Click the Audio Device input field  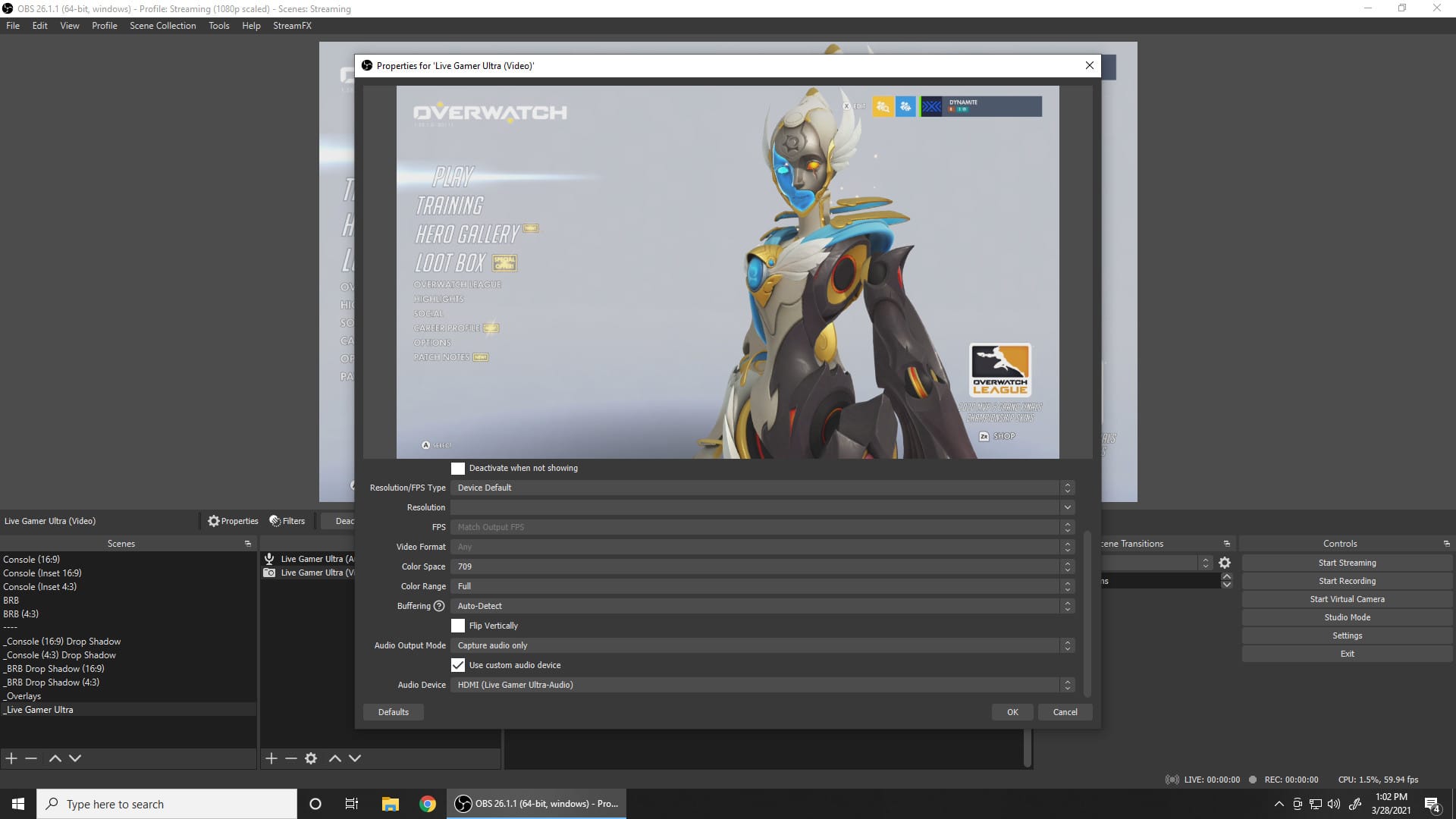coord(762,684)
